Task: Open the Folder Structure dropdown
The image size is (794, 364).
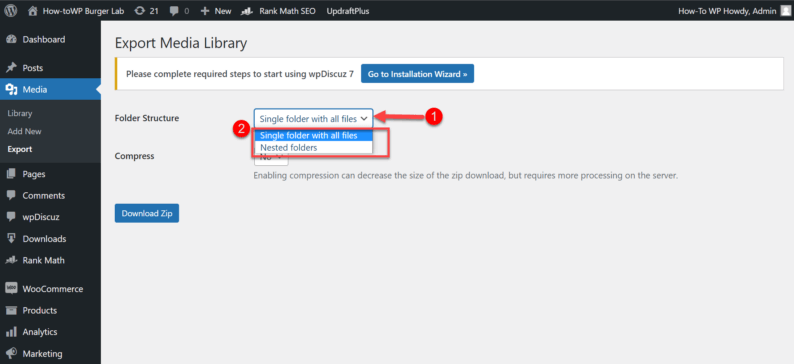Action: (x=313, y=119)
